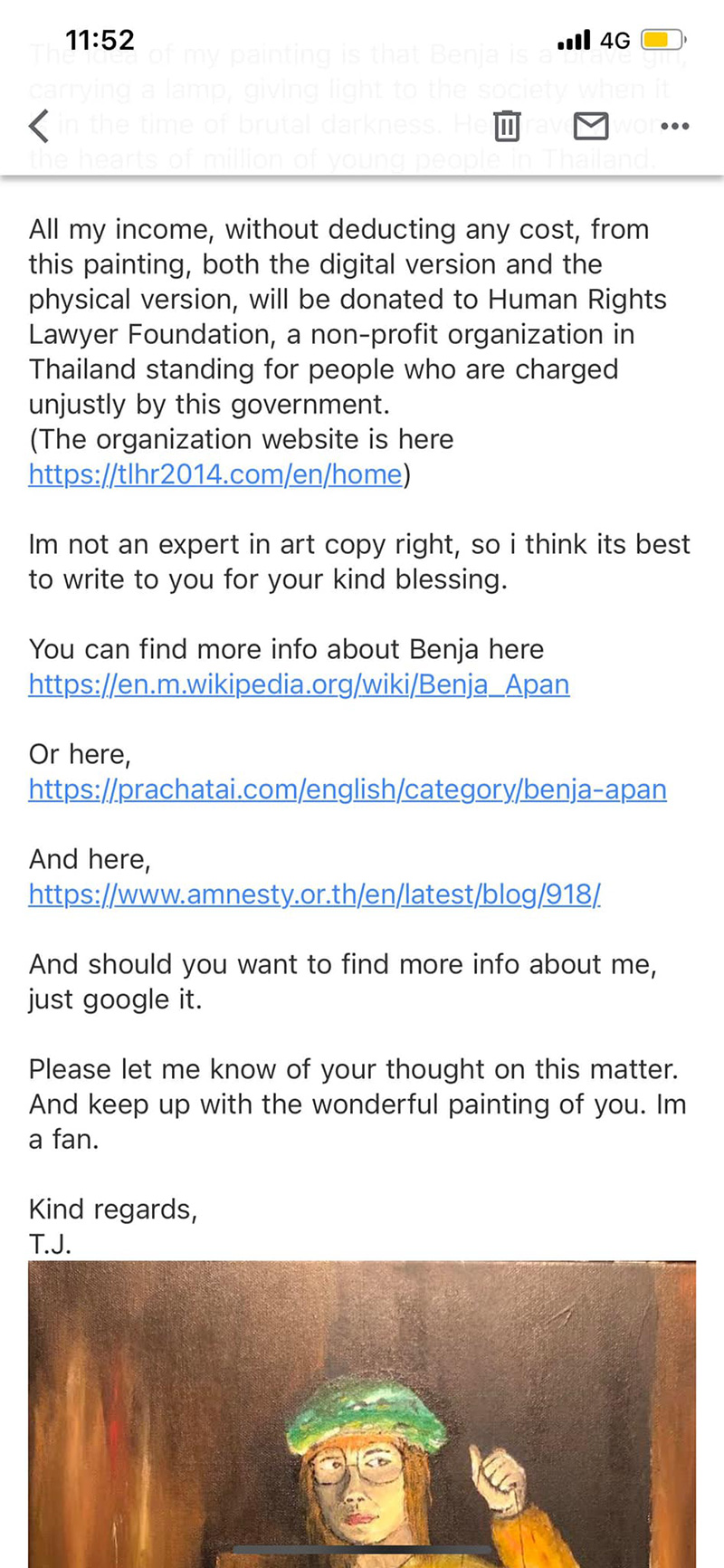
Task: Tap the signal strength bars
Action: click(573, 40)
